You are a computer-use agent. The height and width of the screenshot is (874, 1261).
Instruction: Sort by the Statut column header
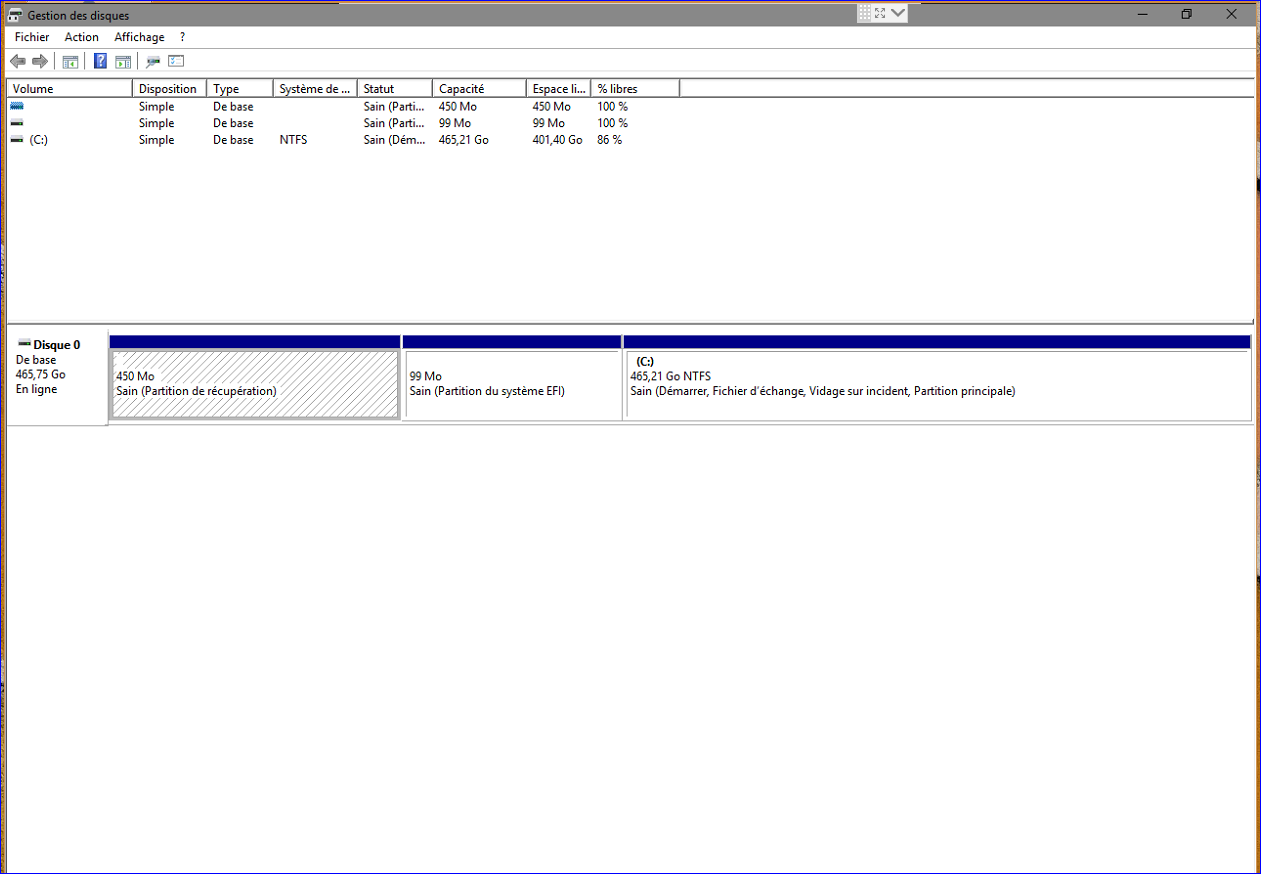[x=395, y=89]
